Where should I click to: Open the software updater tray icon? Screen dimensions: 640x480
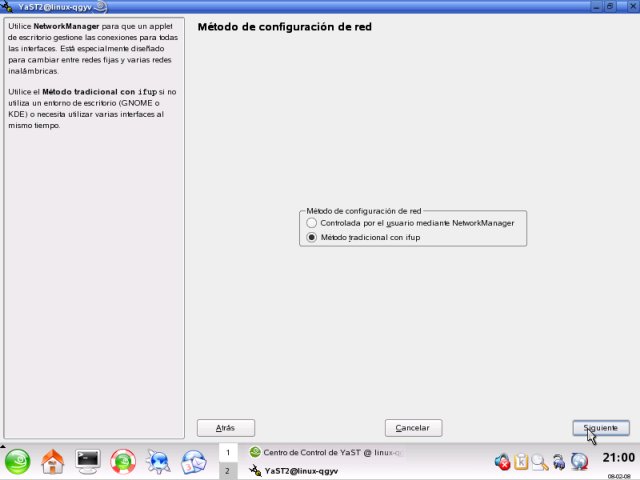579,462
